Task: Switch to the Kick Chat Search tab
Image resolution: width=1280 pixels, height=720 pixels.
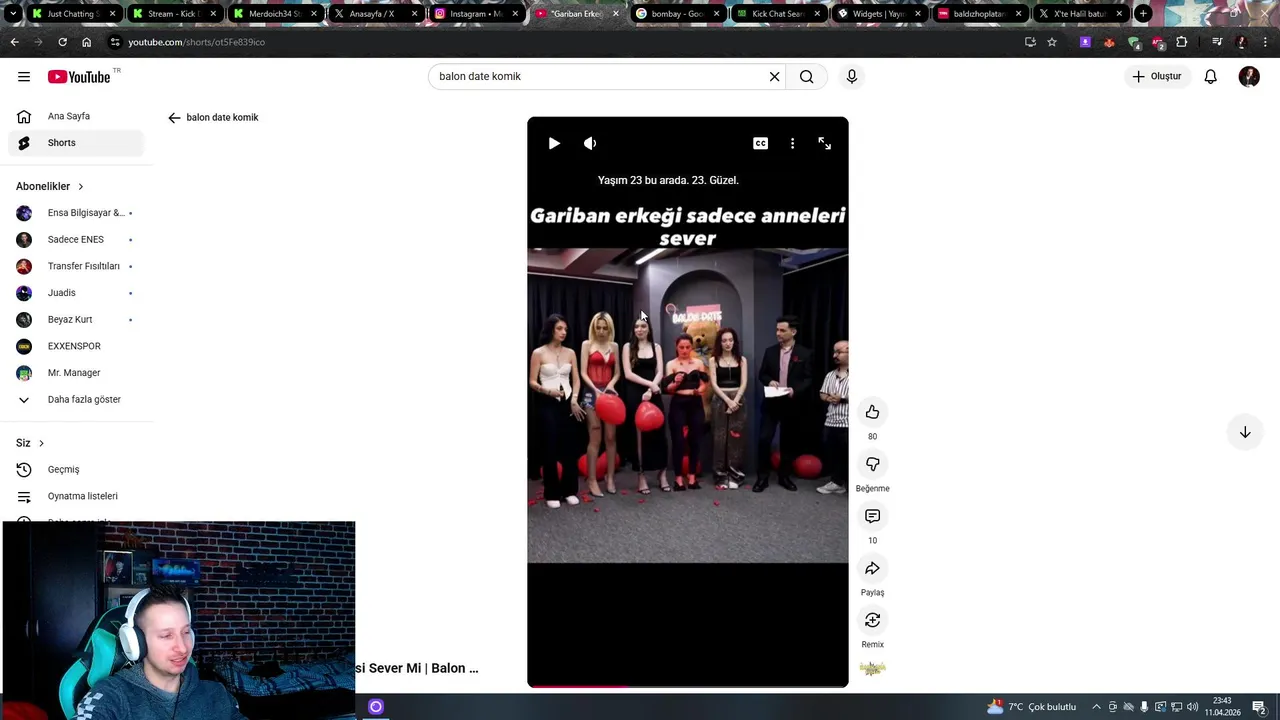Action: pyautogui.click(x=778, y=14)
